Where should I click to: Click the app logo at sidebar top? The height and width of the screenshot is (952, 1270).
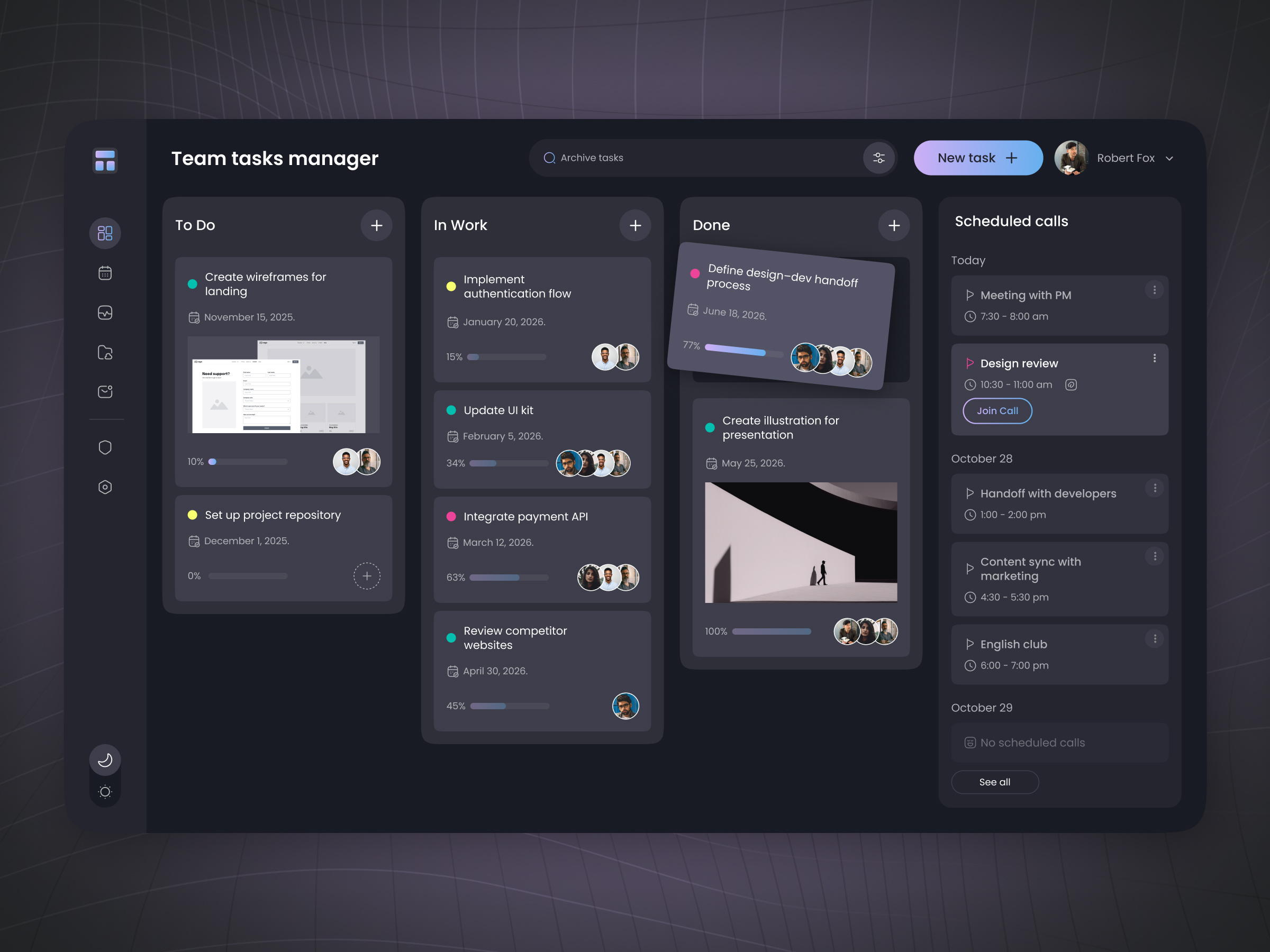(105, 161)
